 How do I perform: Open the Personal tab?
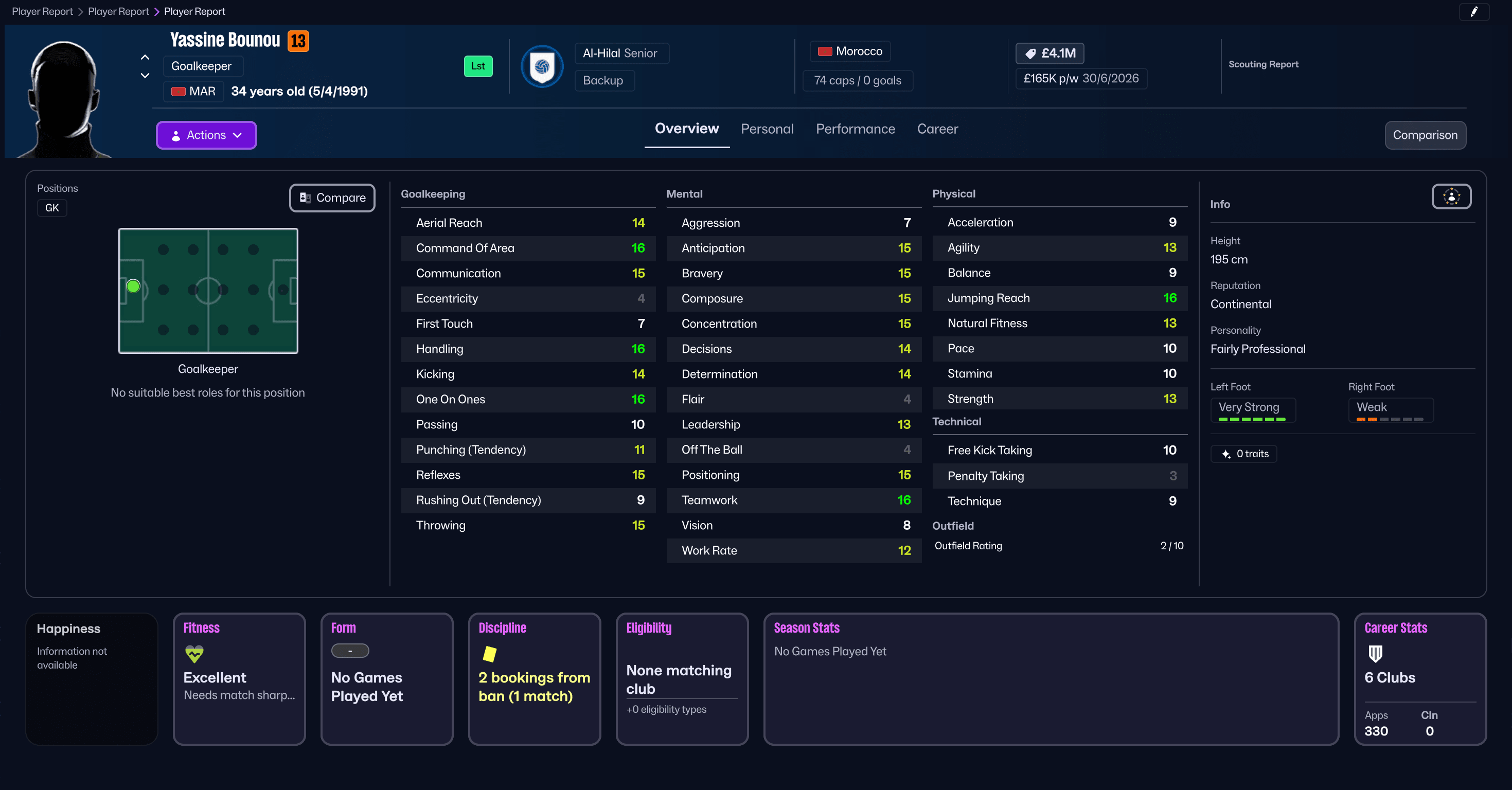(x=767, y=129)
